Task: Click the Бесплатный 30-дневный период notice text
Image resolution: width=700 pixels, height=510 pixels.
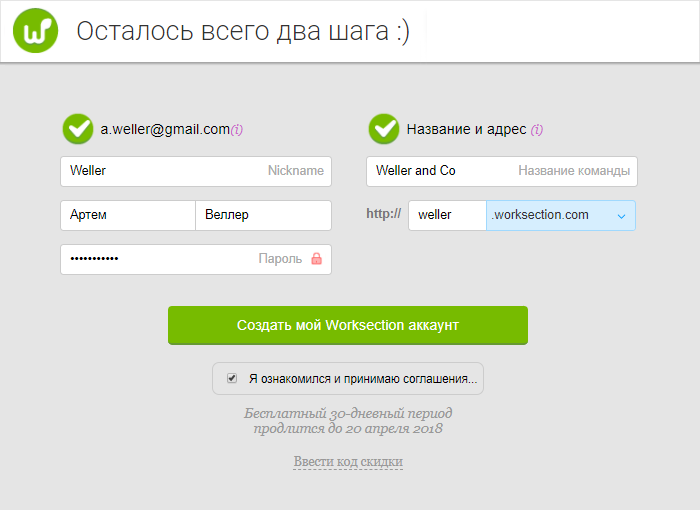Action: tap(348, 421)
